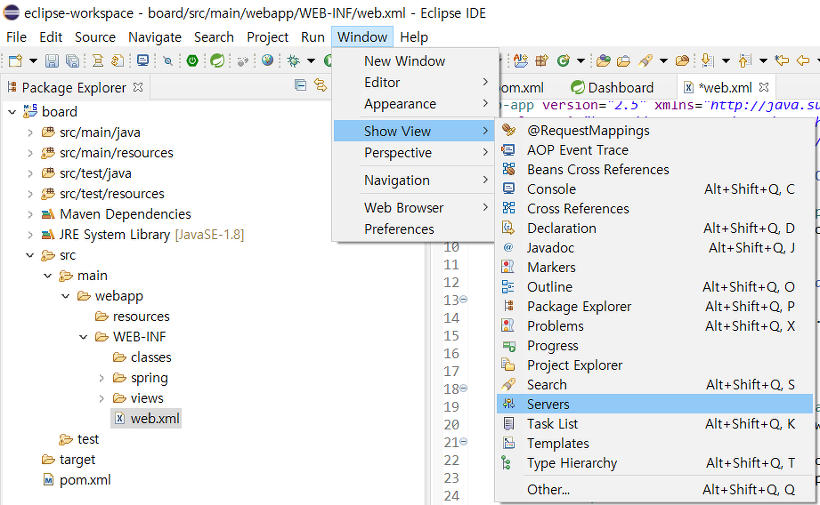The width and height of the screenshot is (820, 505).
Task: Toggle the fold marker on line 18
Action: [x=463, y=388]
